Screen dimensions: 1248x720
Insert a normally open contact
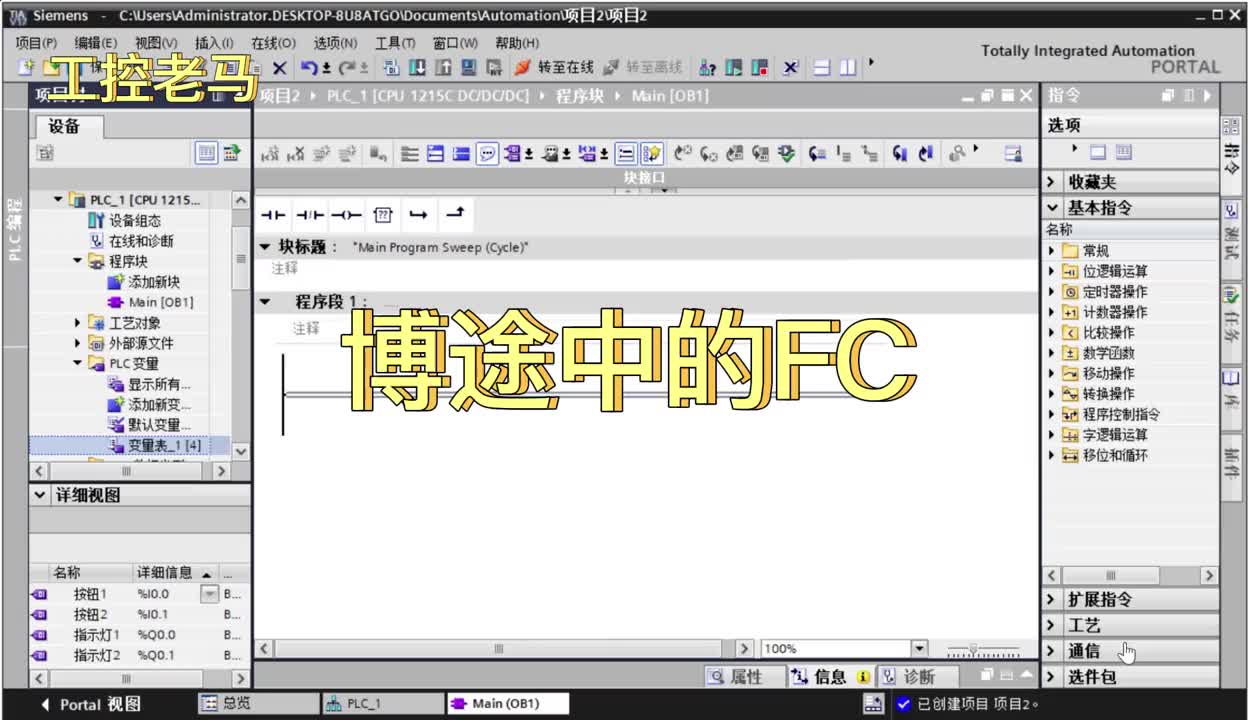point(273,215)
